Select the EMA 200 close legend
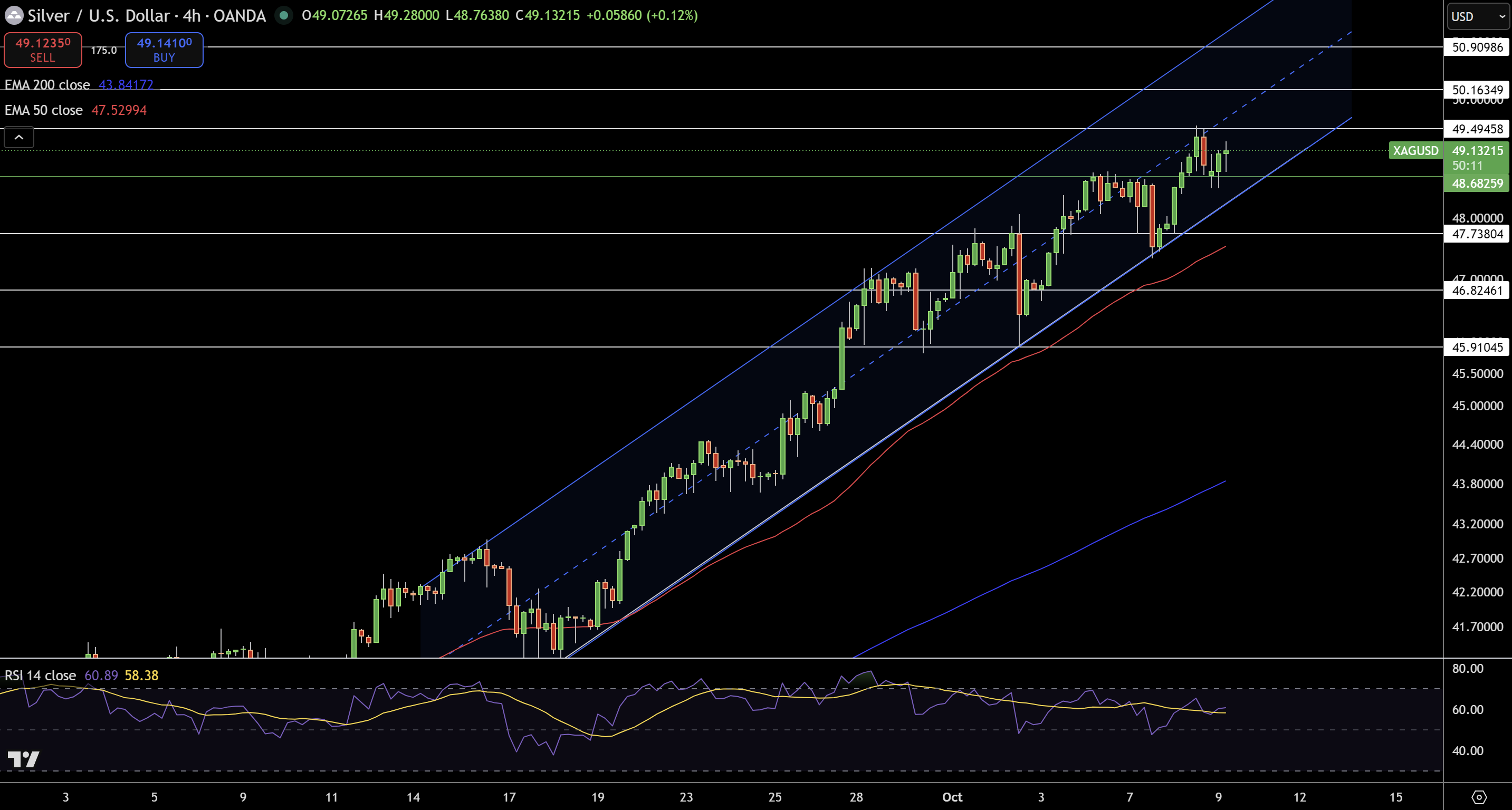The width and height of the screenshot is (1512, 810). 47,85
